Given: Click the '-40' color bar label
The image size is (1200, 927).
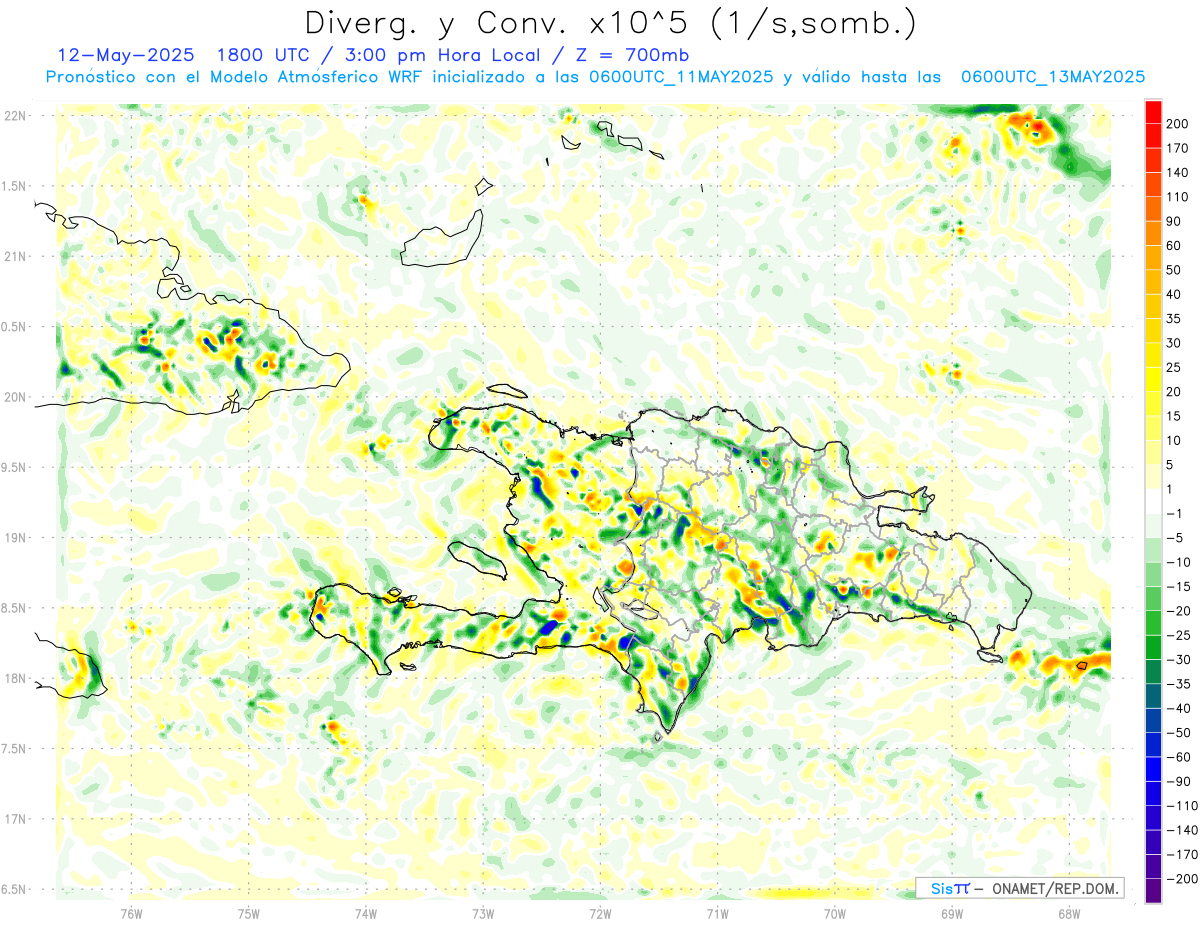Looking at the screenshot, I should pyautogui.click(x=1177, y=709).
